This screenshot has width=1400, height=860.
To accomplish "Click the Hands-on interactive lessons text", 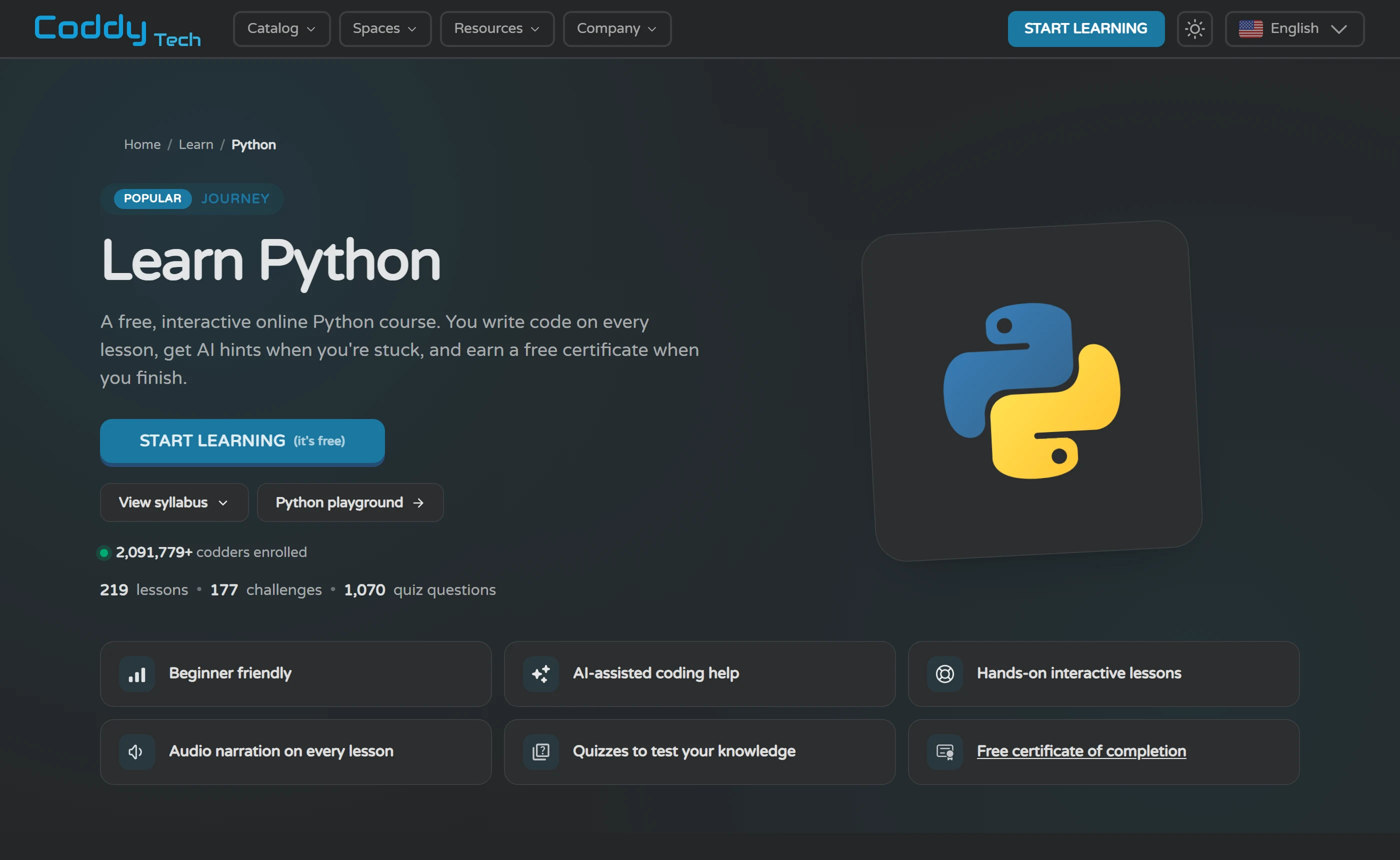I will (x=1078, y=673).
